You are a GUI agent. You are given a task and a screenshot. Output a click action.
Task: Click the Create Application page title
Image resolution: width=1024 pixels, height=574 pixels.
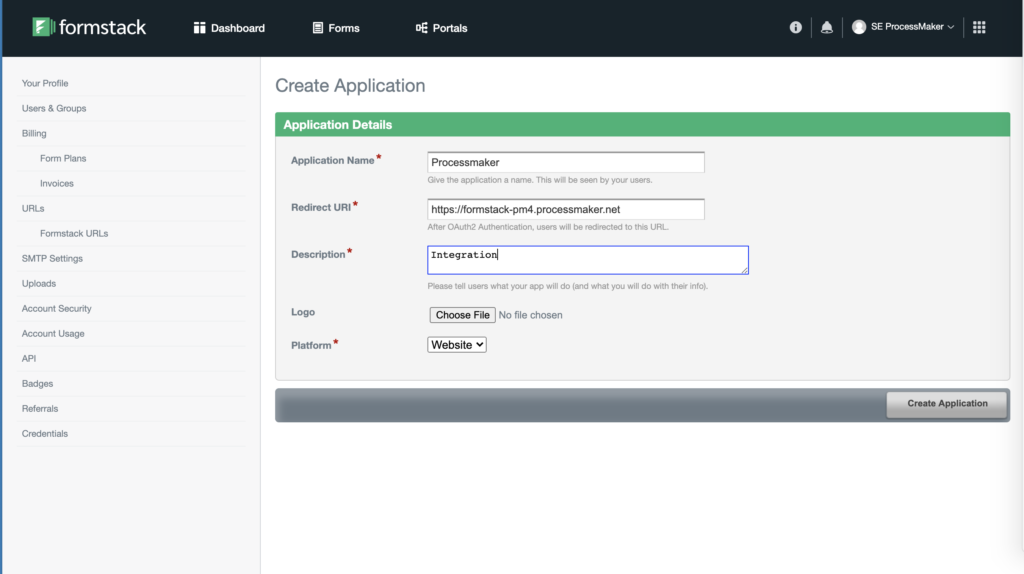(350, 86)
